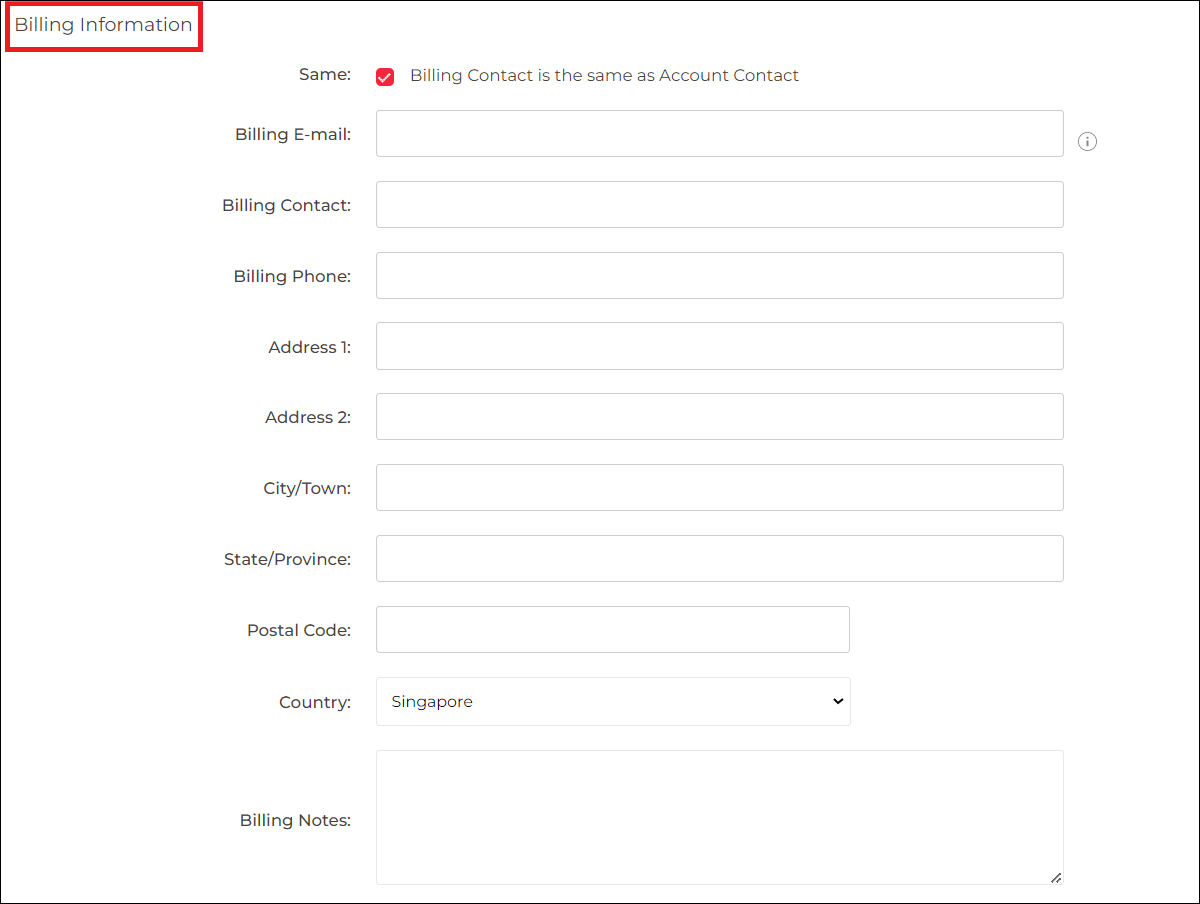The height and width of the screenshot is (904, 1200).
Task: Click the 'Address 2:' label
Action: point(308,417)
